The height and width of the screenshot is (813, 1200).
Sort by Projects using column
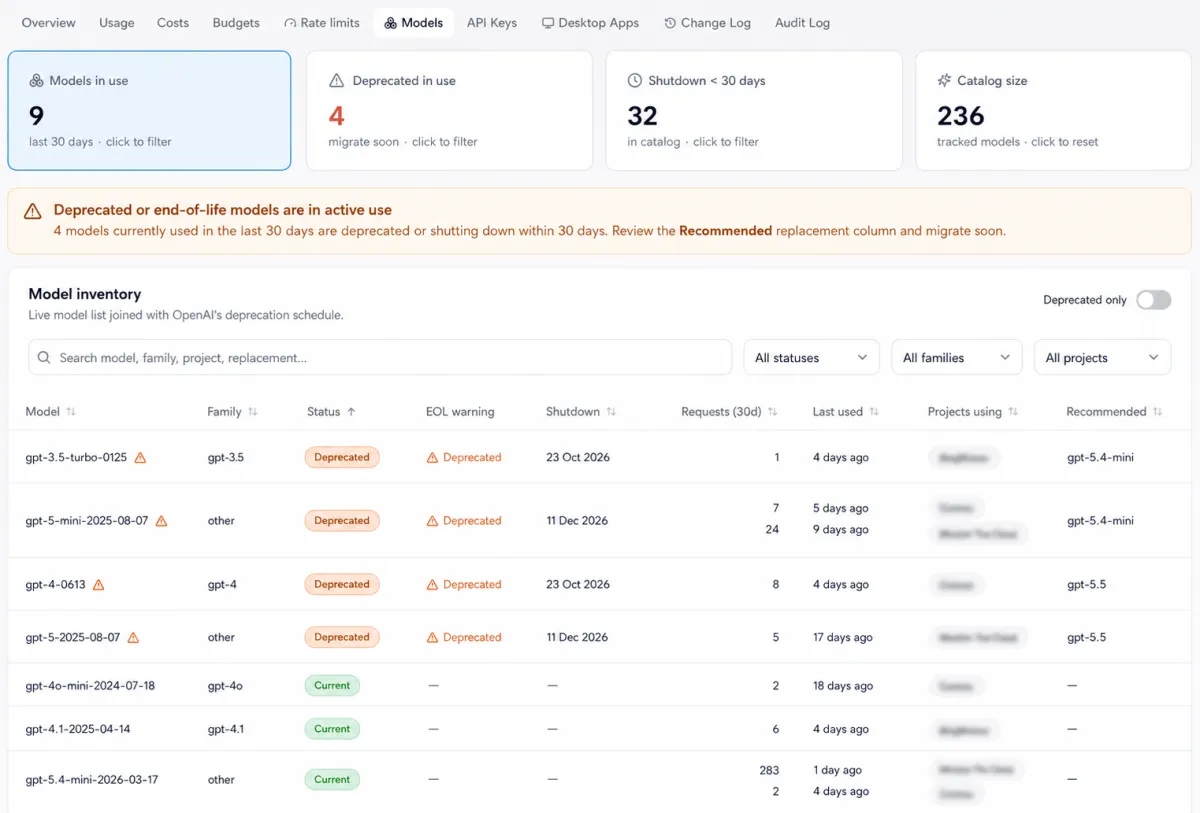[972, 412]
